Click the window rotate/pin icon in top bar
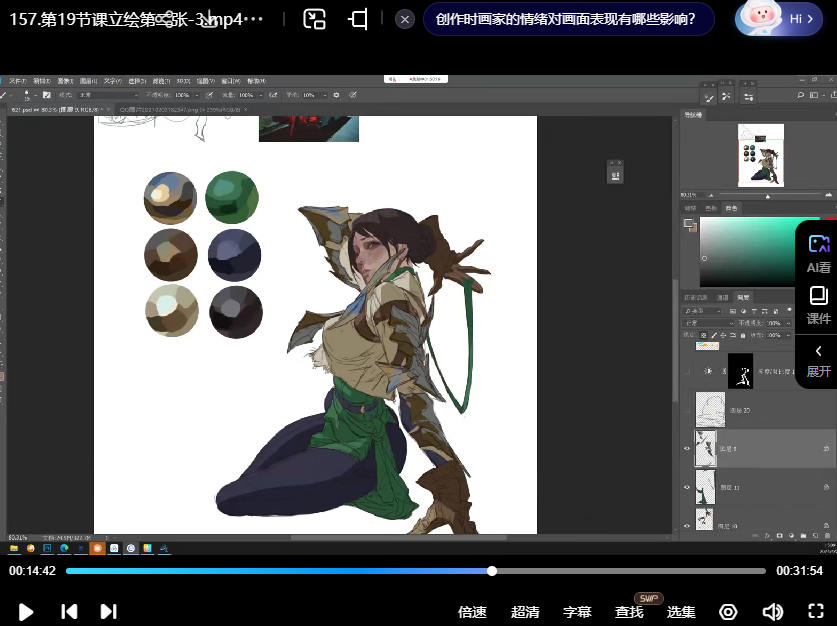Viewport: 837px width, 626px height. (x=358, y=19)
